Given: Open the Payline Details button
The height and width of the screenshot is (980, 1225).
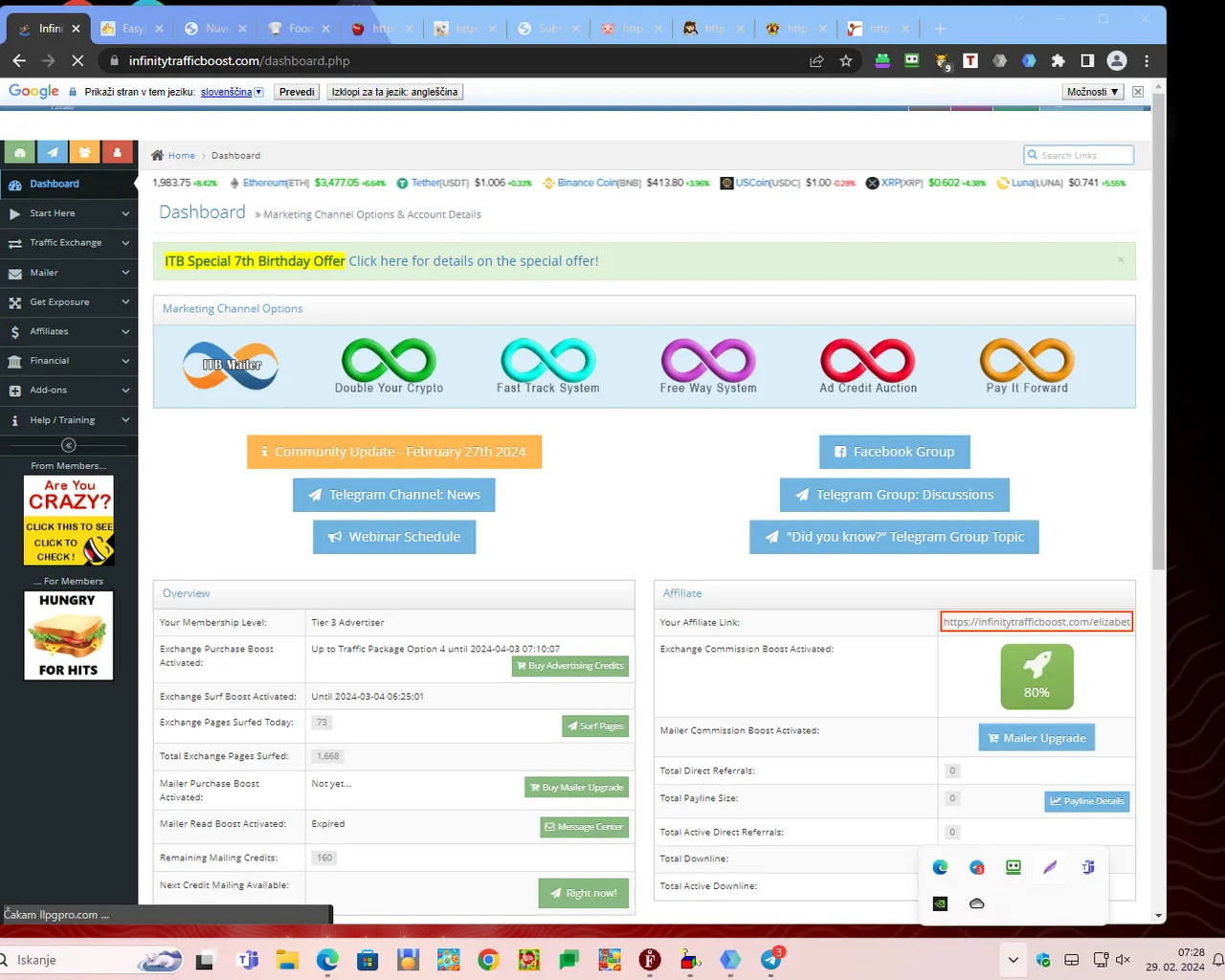Looking at the screenshot, I should [1087, 801].
